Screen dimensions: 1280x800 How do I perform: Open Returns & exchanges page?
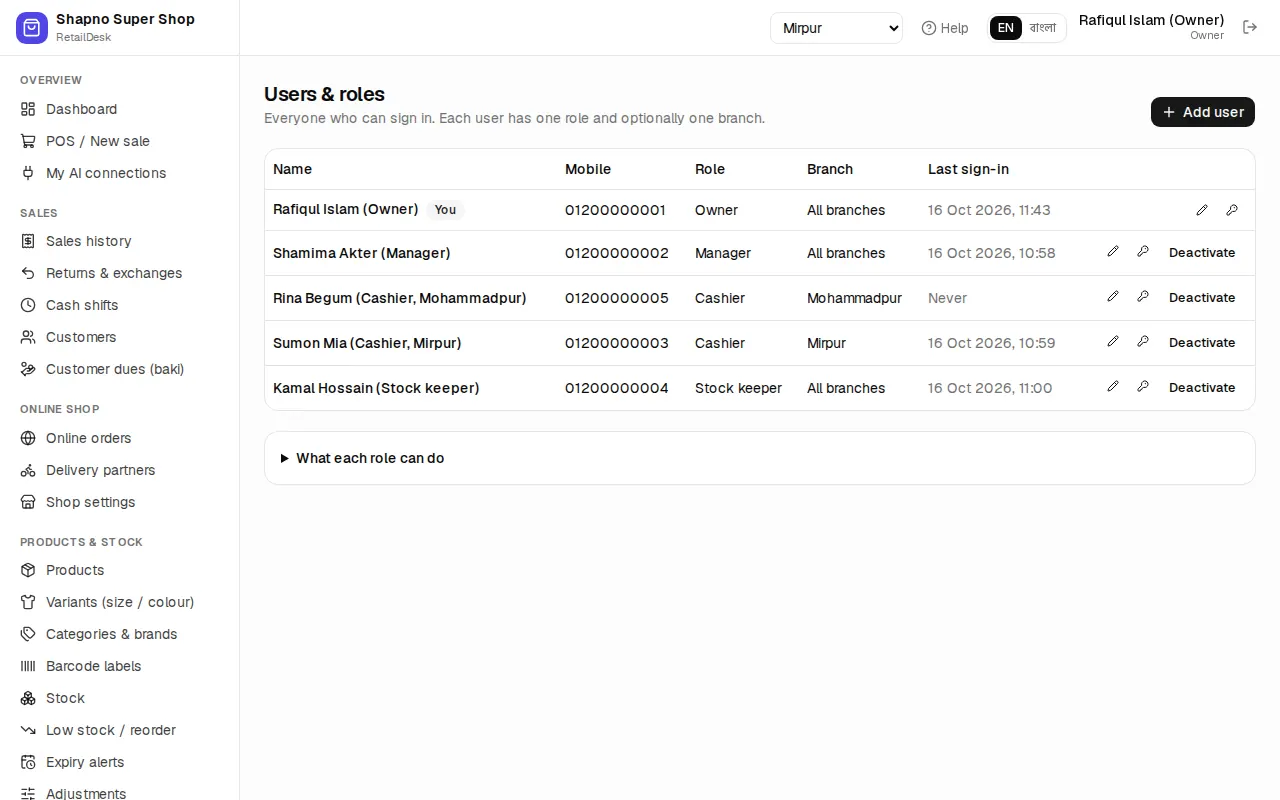[120, 273]
